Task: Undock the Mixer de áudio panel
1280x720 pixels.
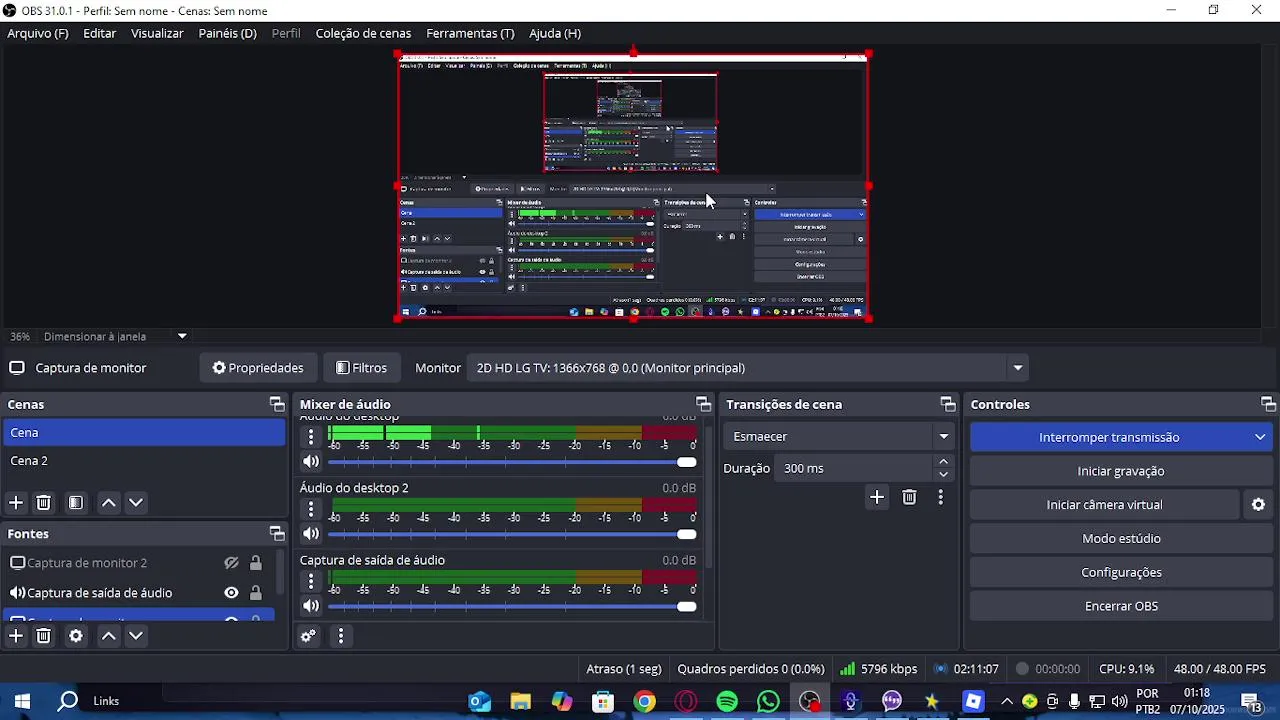Action: tap(703, 404)
